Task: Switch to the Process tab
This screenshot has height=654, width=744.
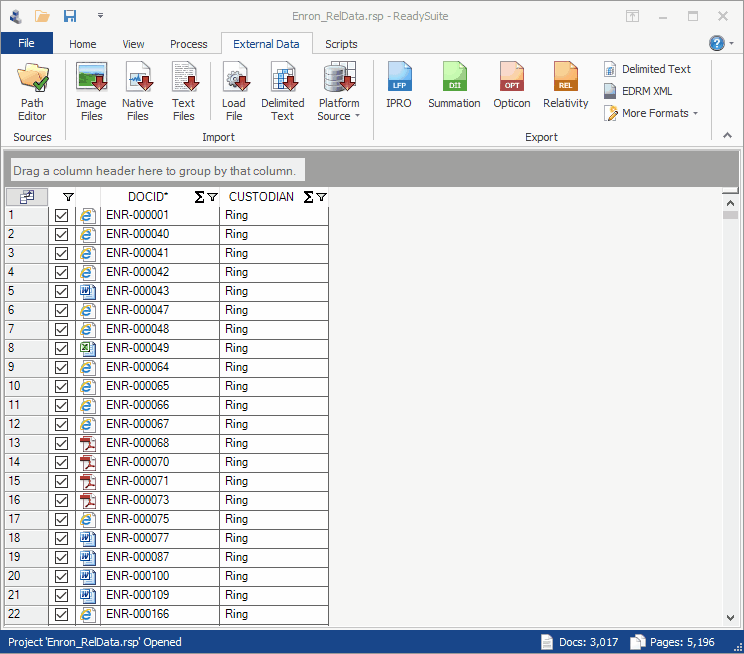Action: pos(189,44)
